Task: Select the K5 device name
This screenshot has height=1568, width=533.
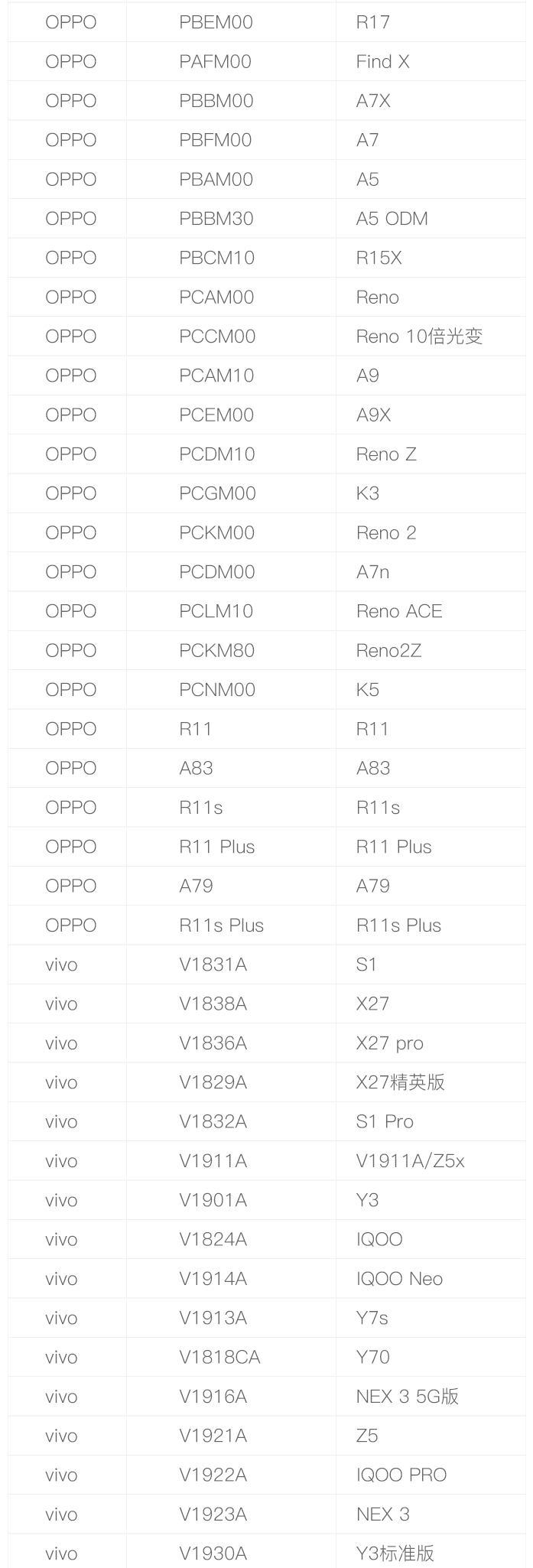Action: click(x=367, y=690)
